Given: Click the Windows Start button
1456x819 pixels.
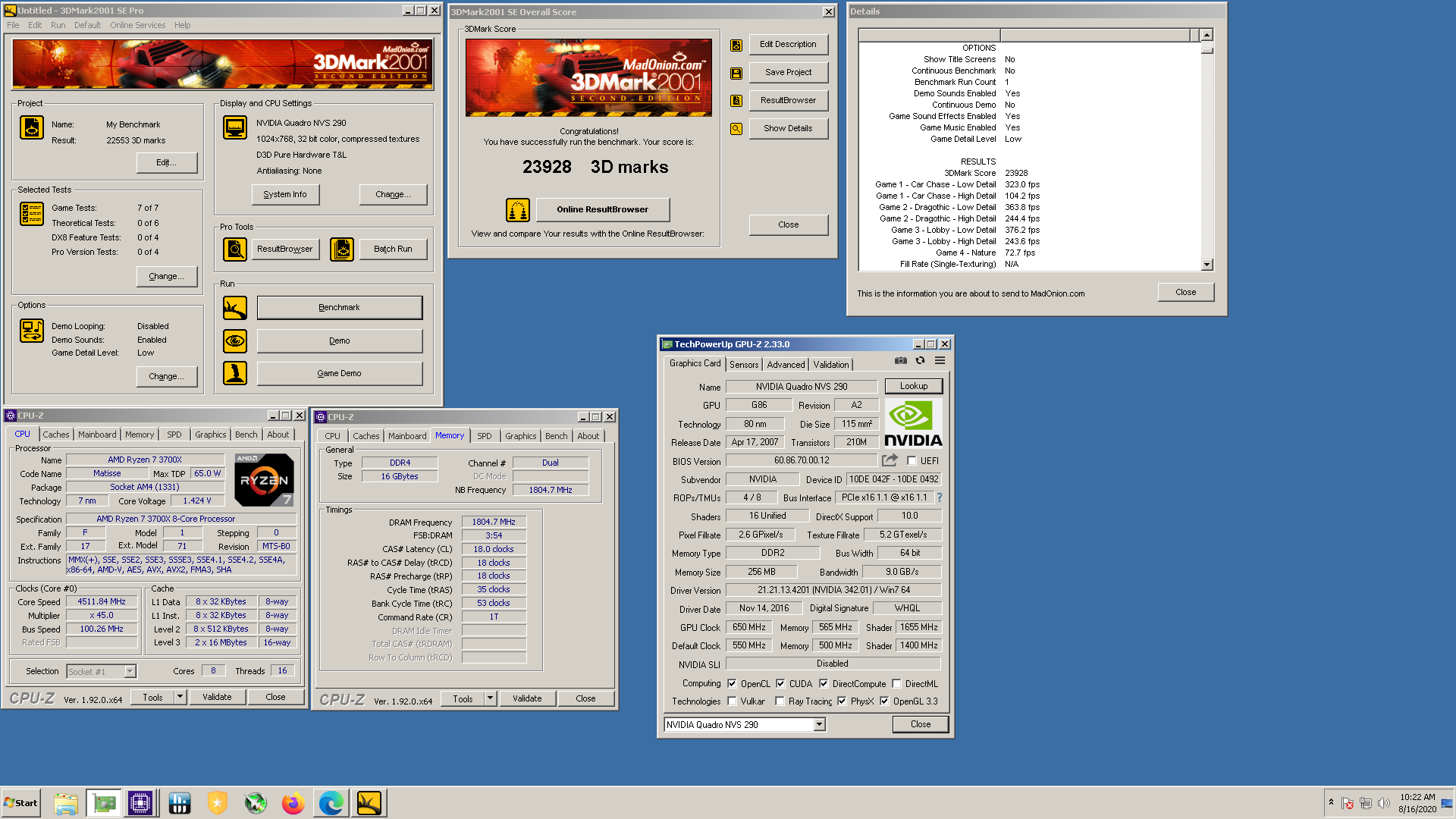Looking at the screenshot, I should (21, 803).
